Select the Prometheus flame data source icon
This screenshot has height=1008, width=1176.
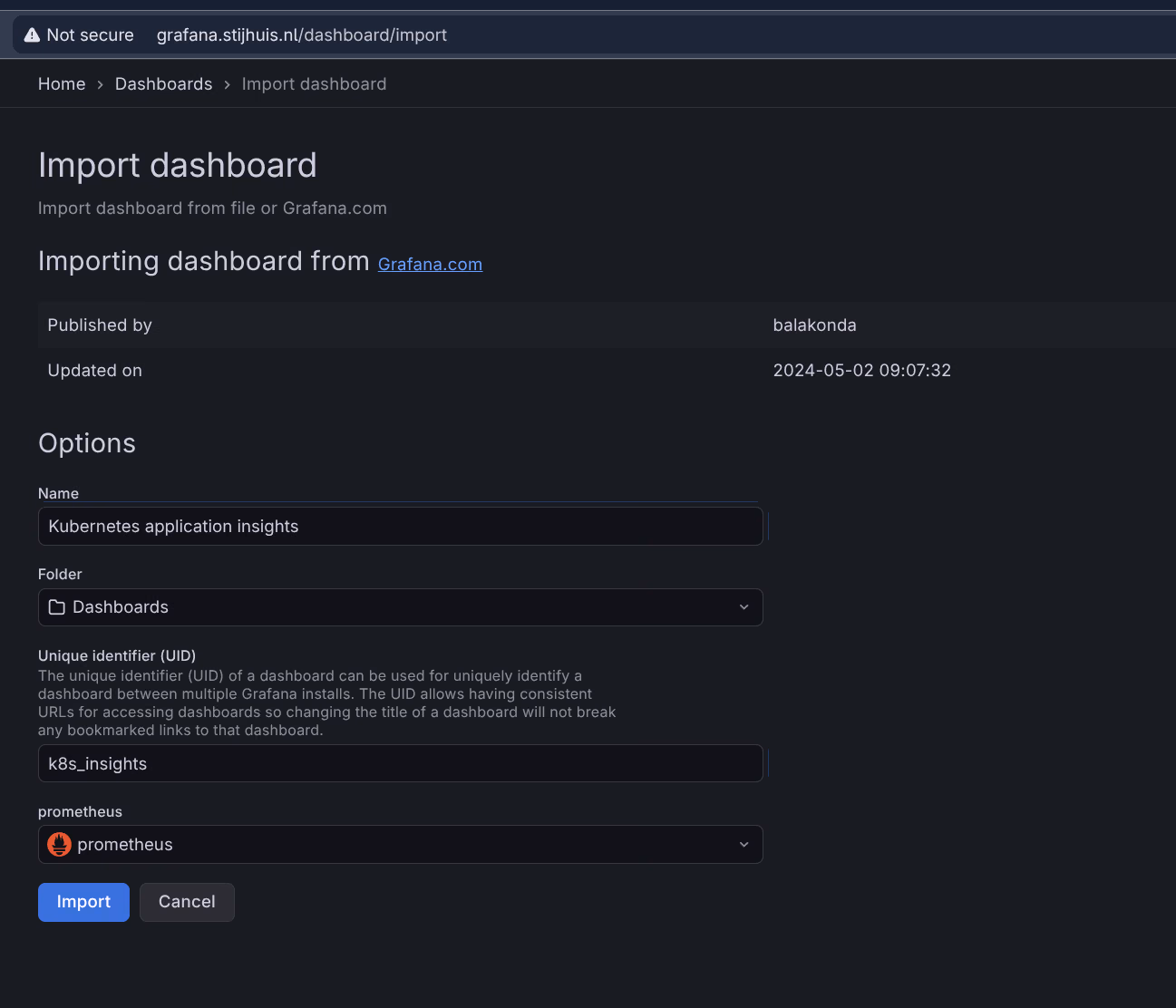pos(58,844)
